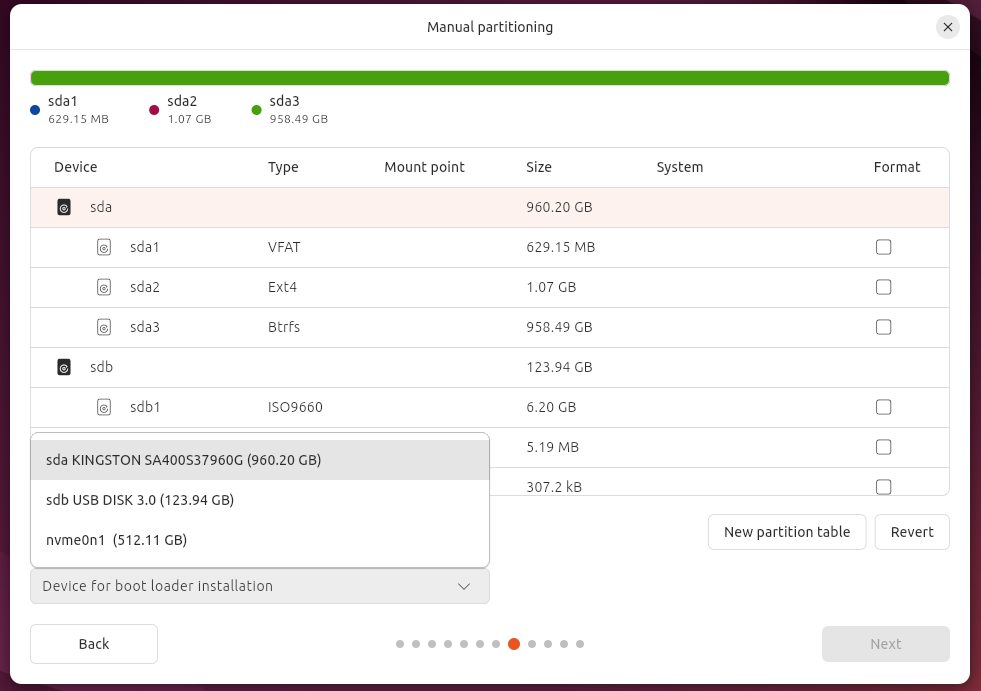The image size is (981, 691).
Task: Click the sdb disk drive icon
Action: (64, 367)
